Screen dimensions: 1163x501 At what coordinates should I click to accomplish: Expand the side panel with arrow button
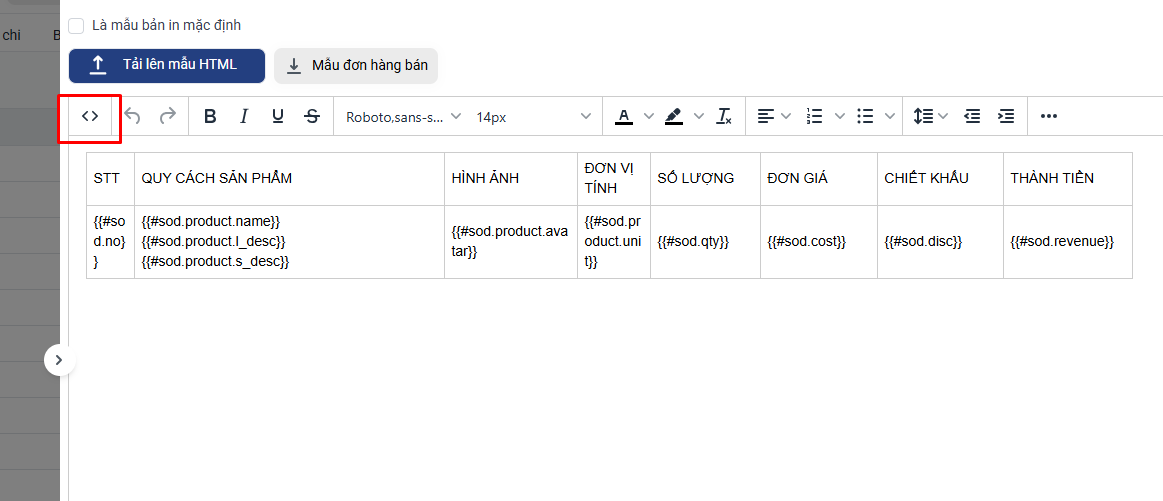coord(59,360)
